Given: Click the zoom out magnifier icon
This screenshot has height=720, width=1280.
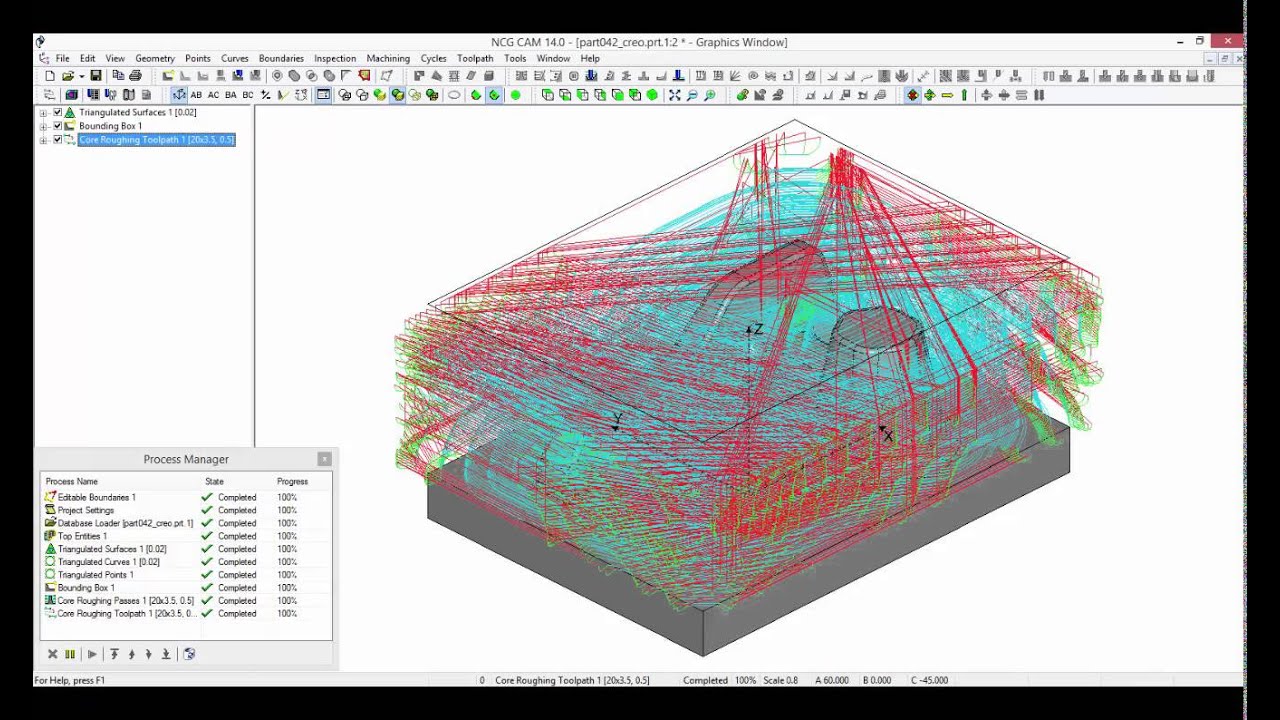Looking at the screenshot, I should tap(692, 95).
